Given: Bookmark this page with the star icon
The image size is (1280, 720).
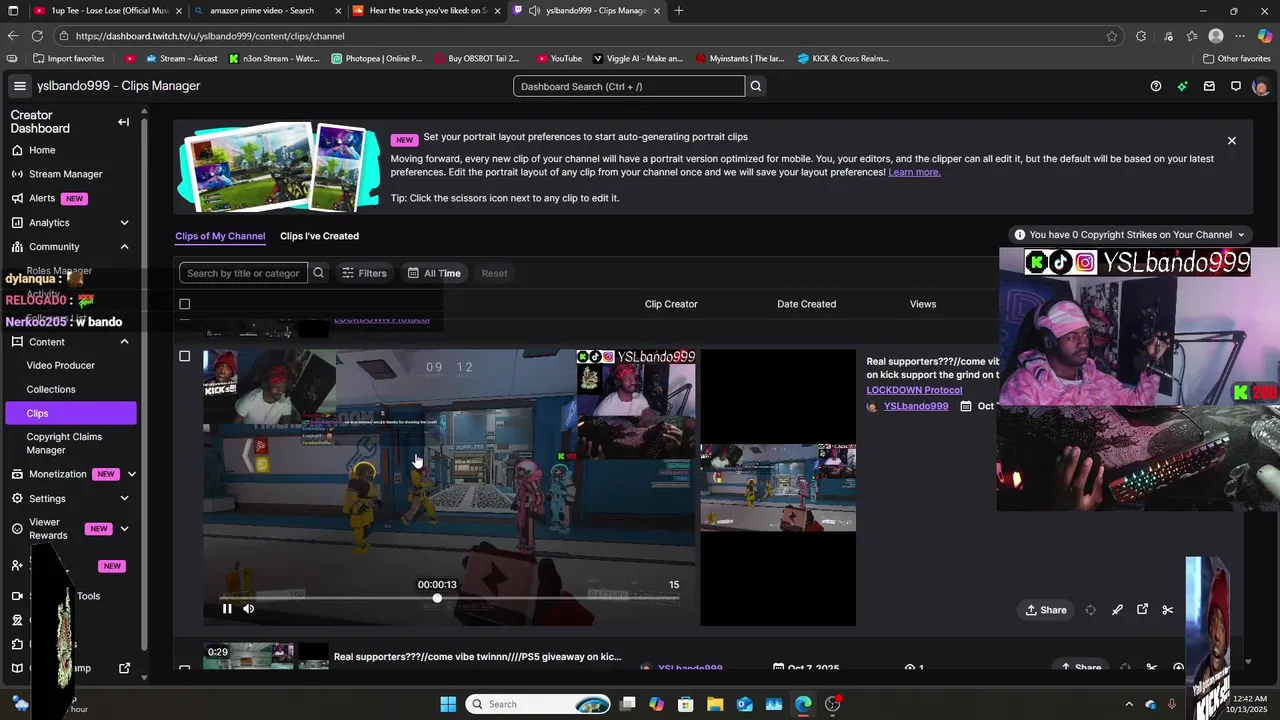Looking at the screenshot, I should pos(1112,36).
